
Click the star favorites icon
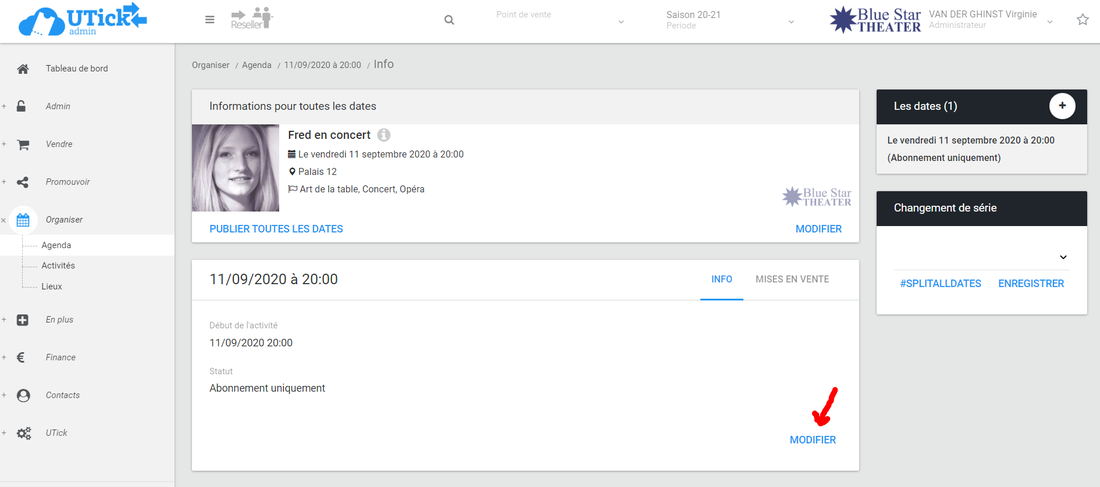coord(1082,20)
